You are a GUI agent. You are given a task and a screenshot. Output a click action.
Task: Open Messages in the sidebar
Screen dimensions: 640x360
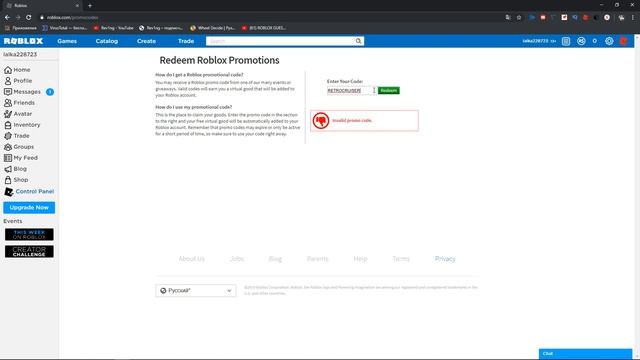pyautogui.click(x=22, y=92)
